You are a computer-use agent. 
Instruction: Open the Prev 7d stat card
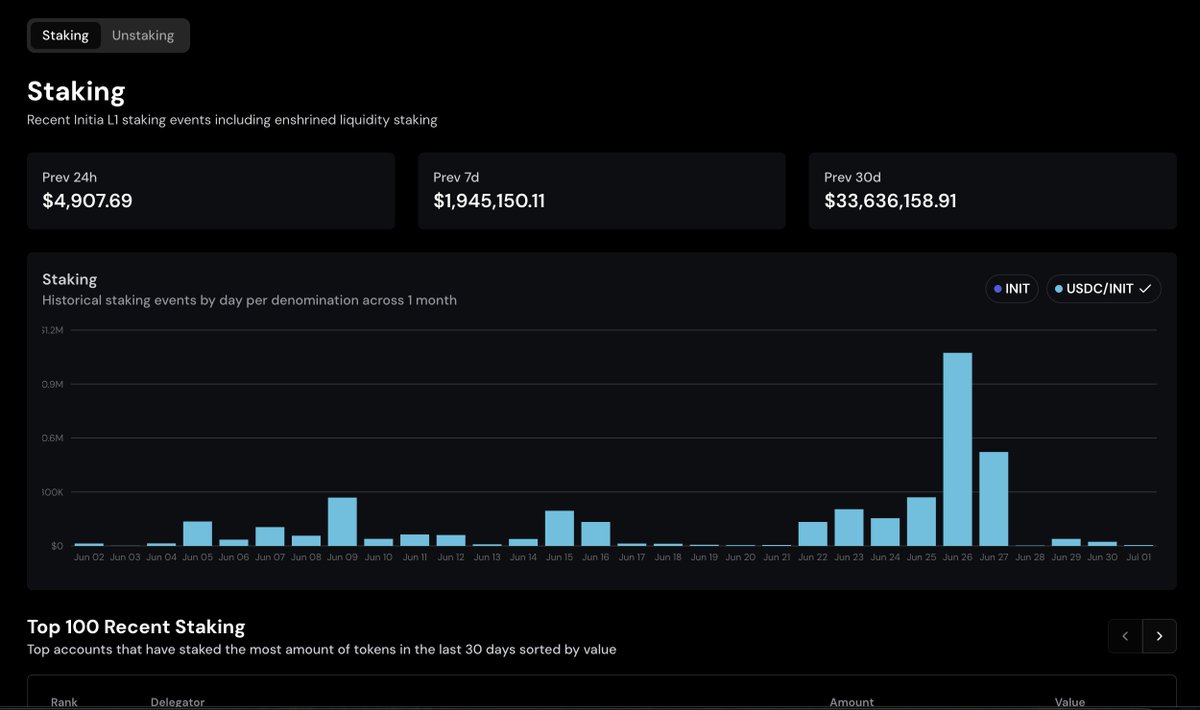[x=601, y=191]
